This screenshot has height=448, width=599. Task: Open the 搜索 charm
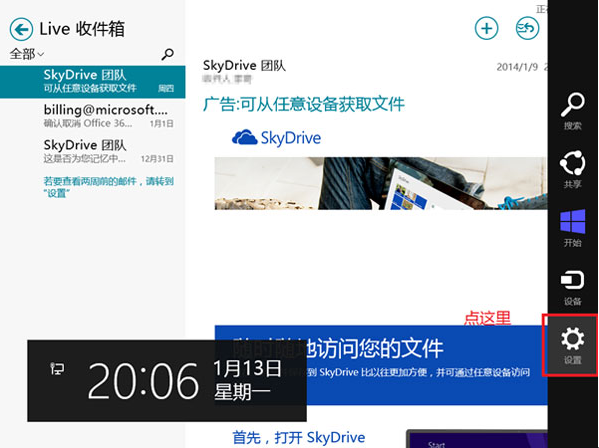tap(573, 111)
